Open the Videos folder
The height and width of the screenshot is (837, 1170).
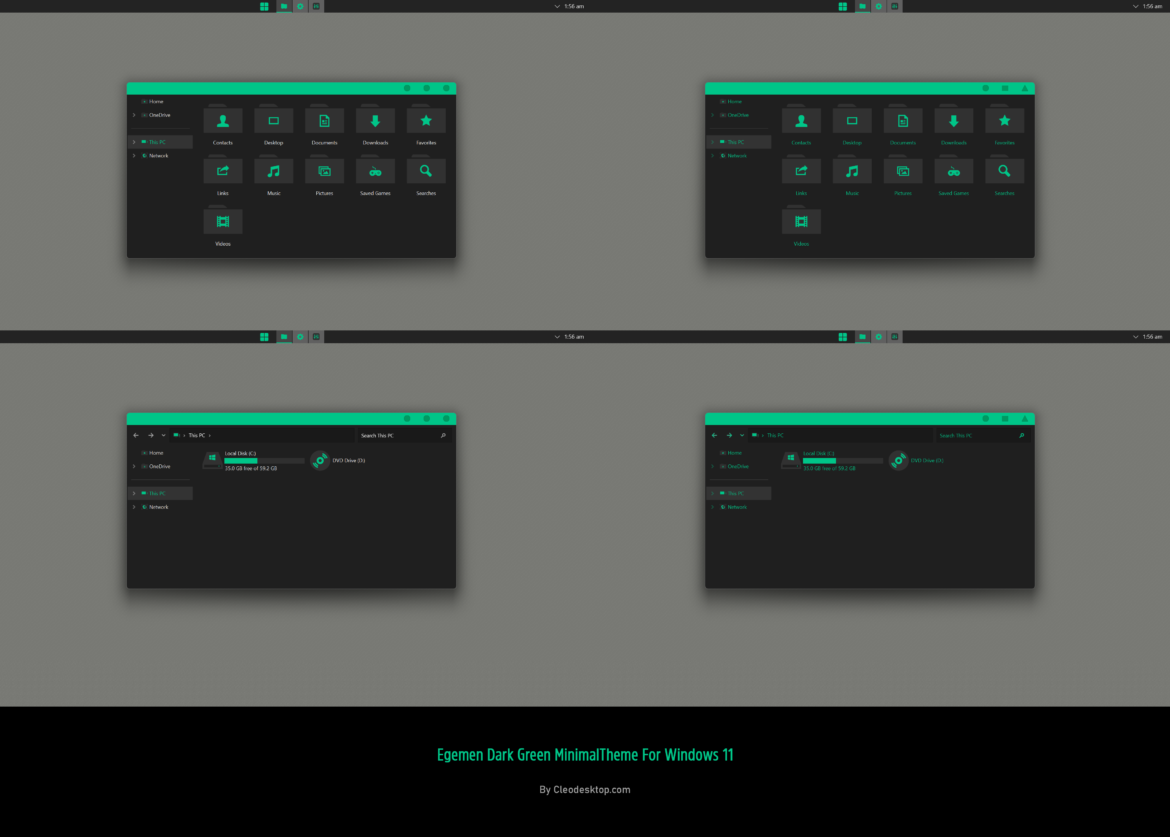pyautogui.click(x=222, y=221)
